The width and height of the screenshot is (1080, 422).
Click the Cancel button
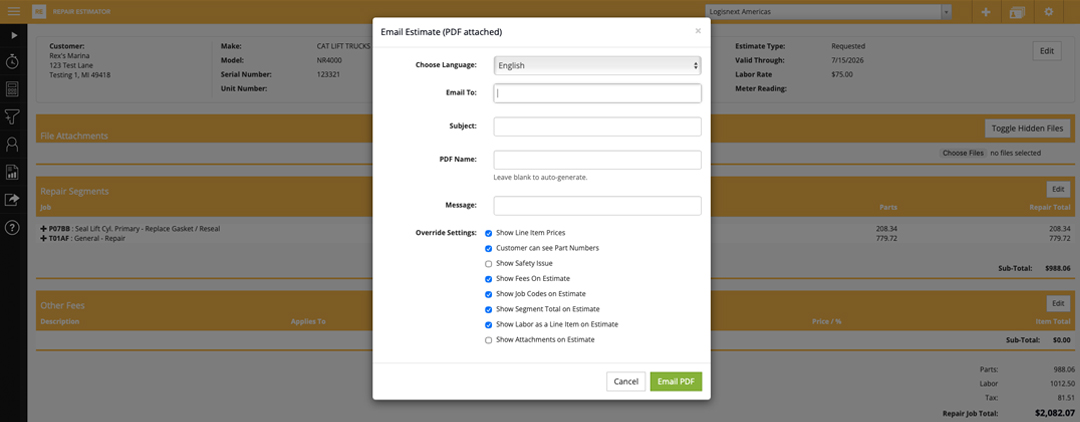pyautogui.click(x=626, y=381)
